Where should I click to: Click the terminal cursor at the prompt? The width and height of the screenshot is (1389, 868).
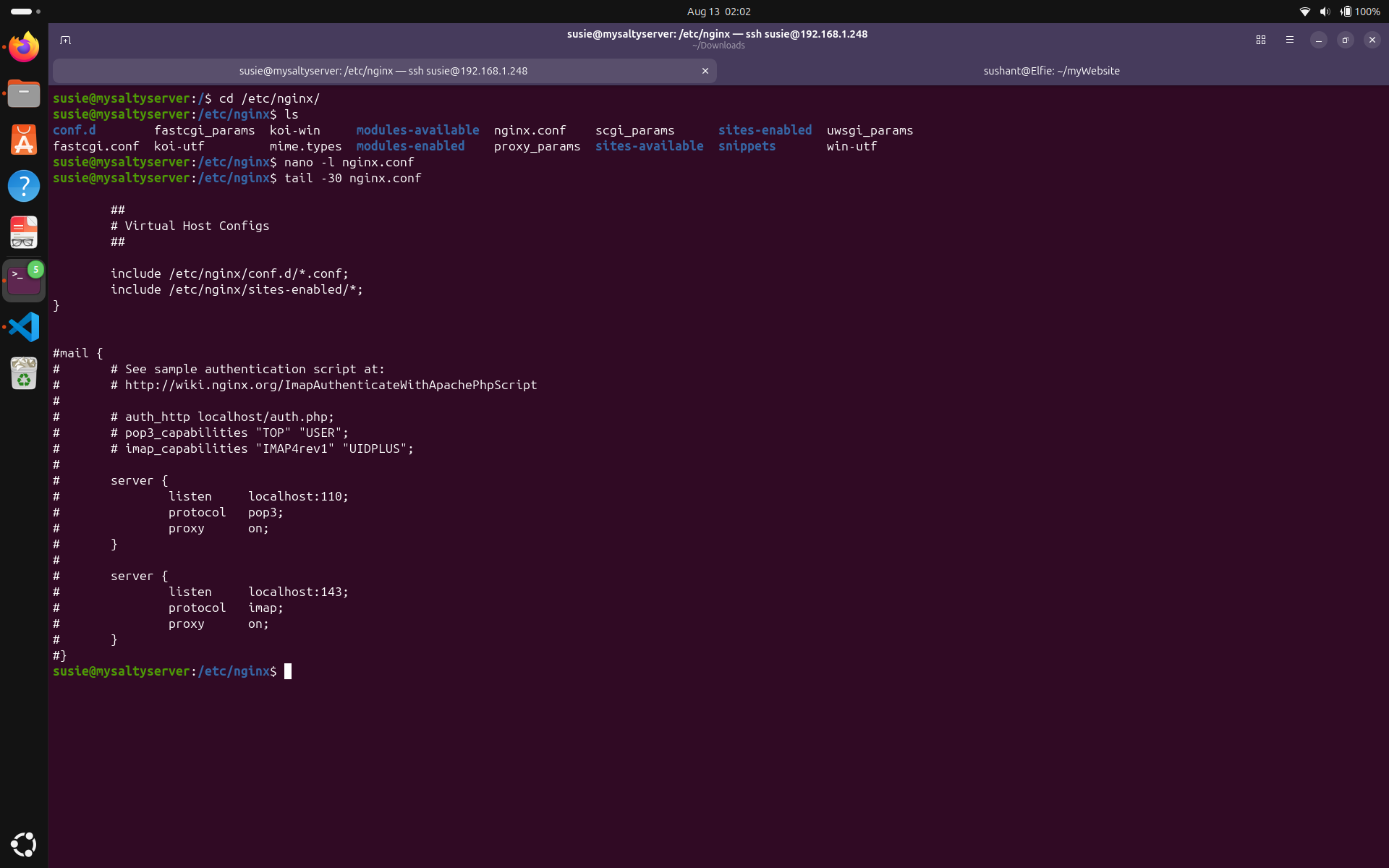288,671
